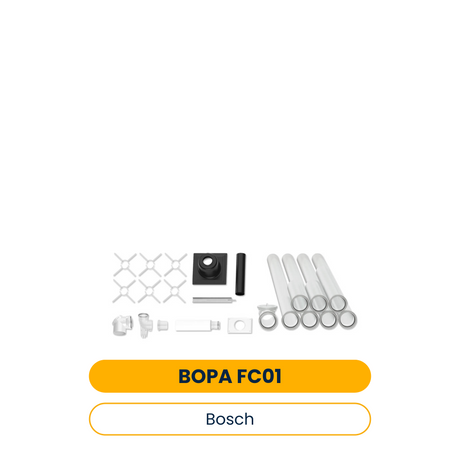Click the rightmost front tube opening
Screen dimensions: 460x460
coord(348,319)
